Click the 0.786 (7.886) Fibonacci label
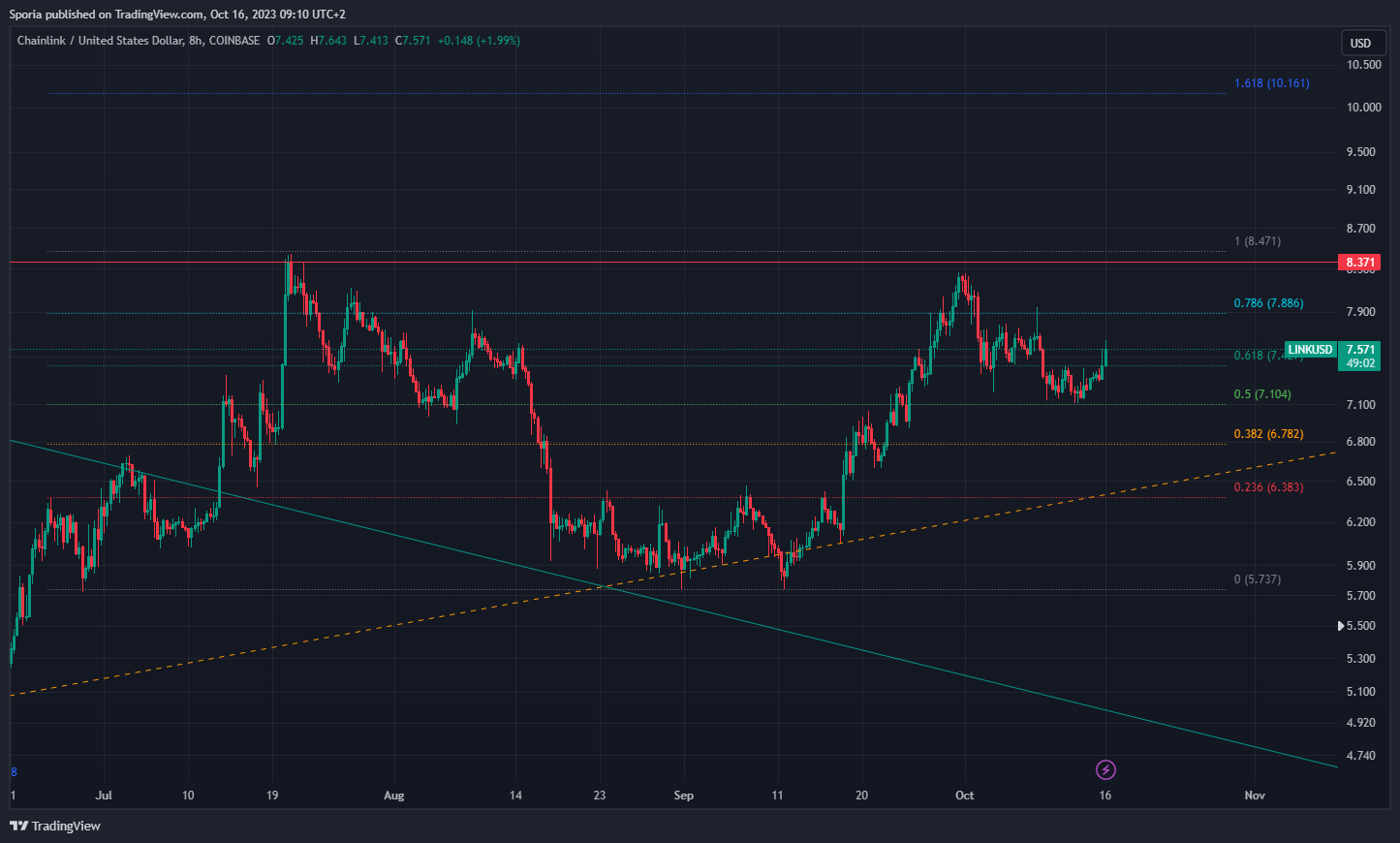This screenshot has width=1400, height=843. tap(1268, 303)
